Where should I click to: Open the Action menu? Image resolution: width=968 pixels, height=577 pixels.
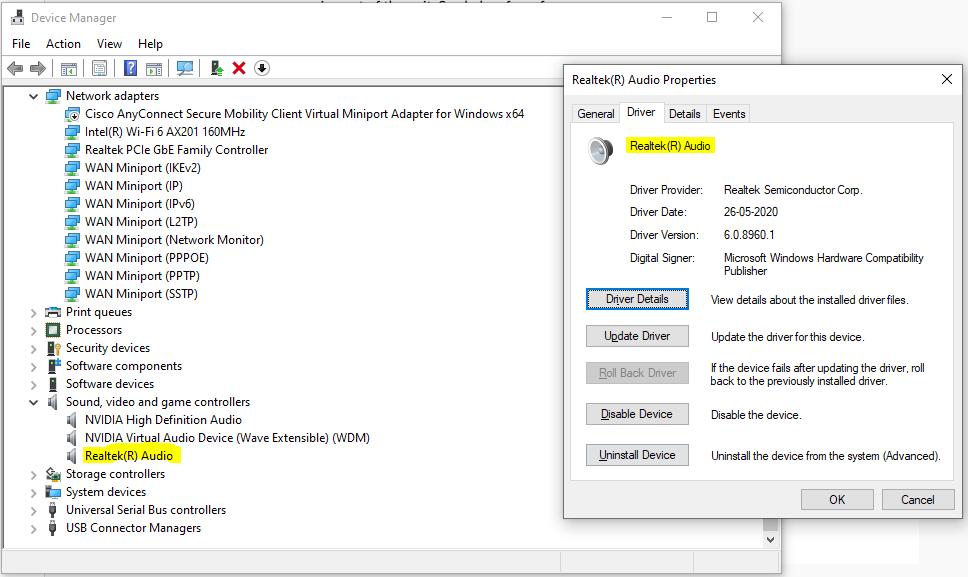[x=63, y=44]
